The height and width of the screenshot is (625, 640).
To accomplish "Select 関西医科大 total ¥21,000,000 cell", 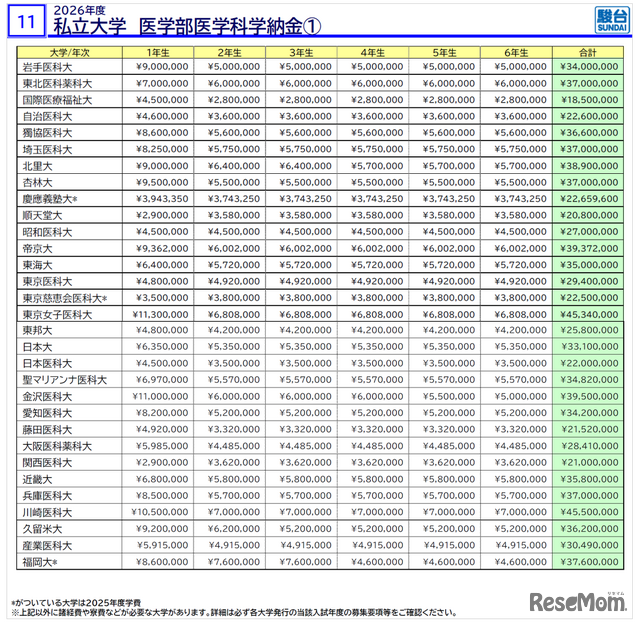I will (x=588, y=462).
